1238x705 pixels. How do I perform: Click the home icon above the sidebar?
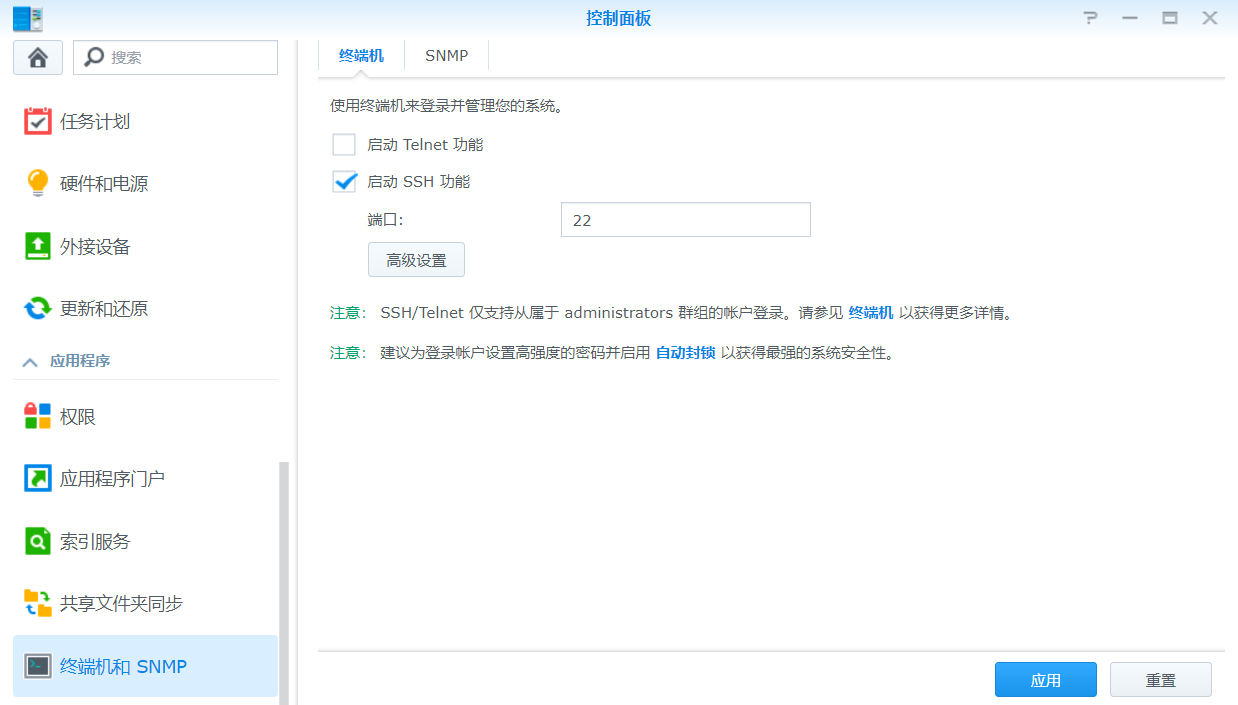pyautogui.click(x=37, y=57)
